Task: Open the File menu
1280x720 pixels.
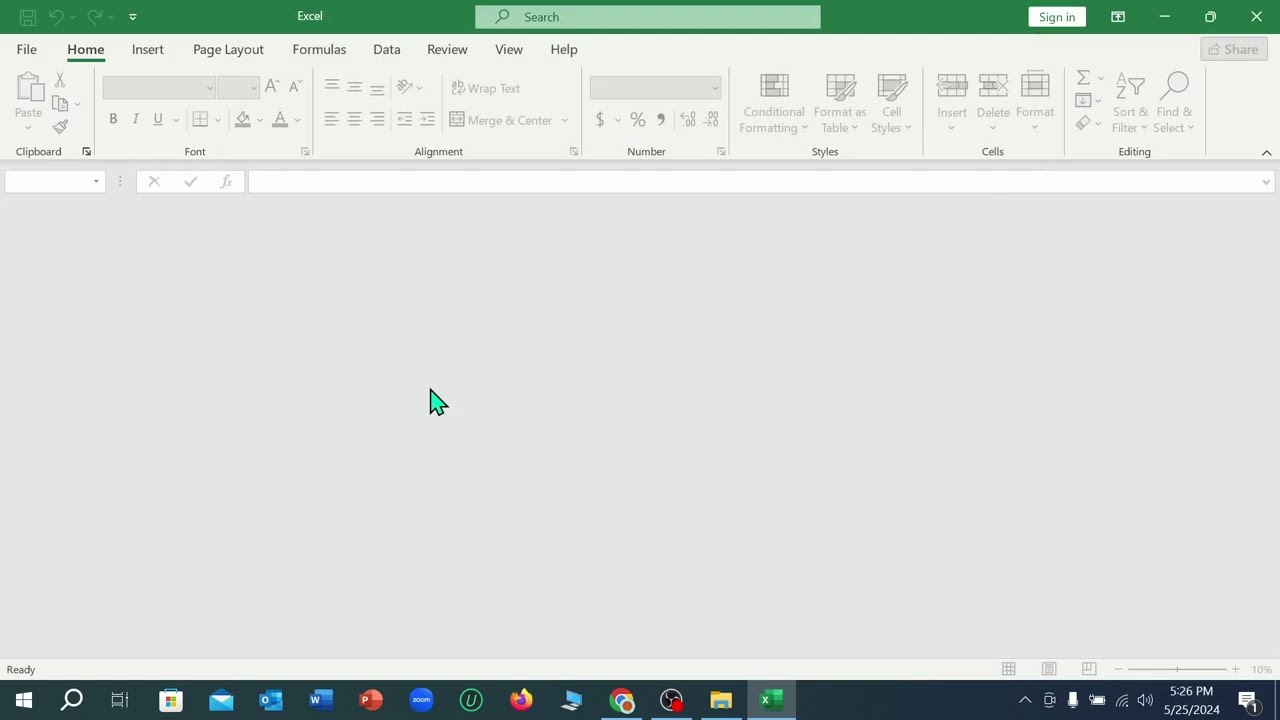Action: pyautogui.click(x=27, y=49)
